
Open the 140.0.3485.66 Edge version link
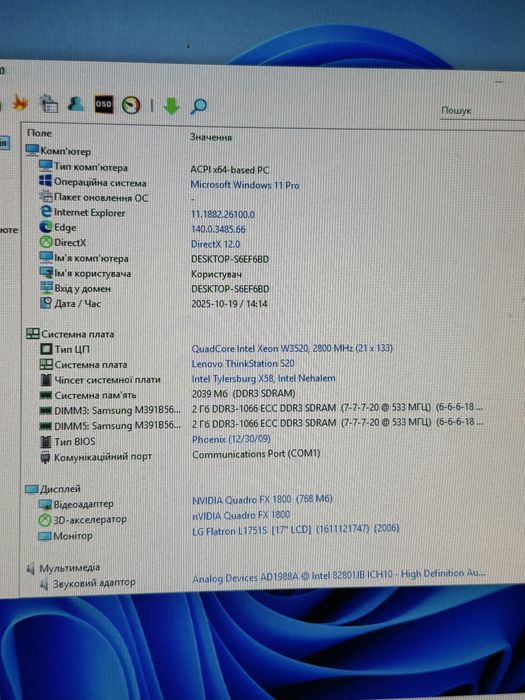tap(218, 229)
